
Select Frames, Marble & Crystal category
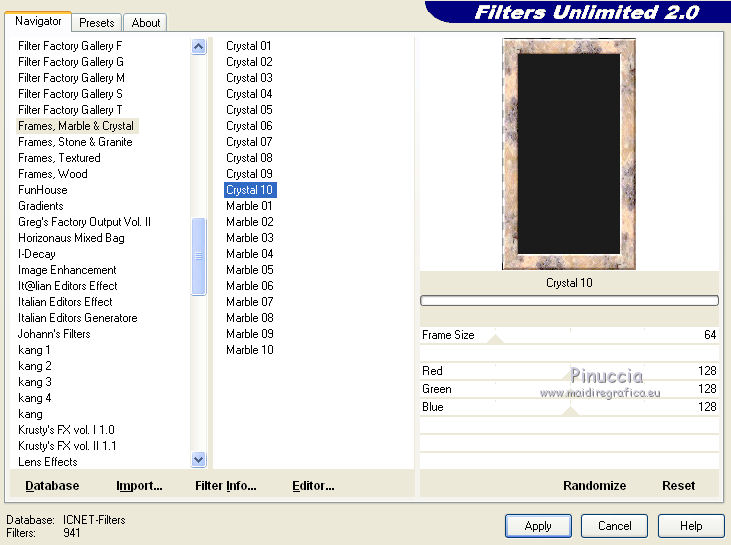pos(77,126)
